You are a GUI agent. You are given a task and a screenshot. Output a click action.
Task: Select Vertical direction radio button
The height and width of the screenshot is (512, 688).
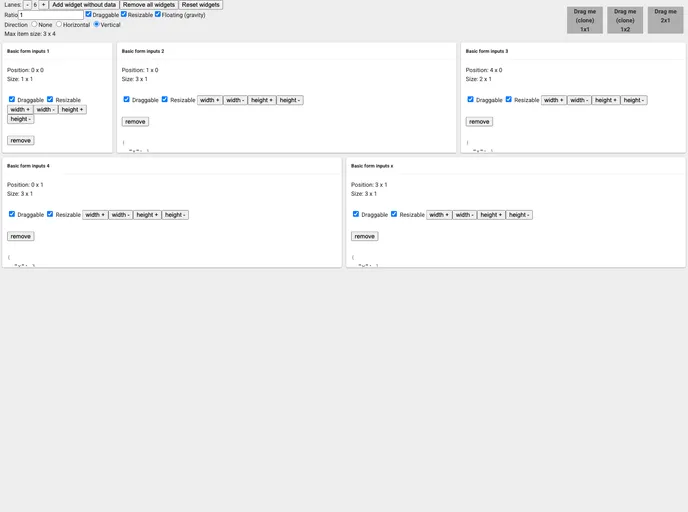point(97,24)
